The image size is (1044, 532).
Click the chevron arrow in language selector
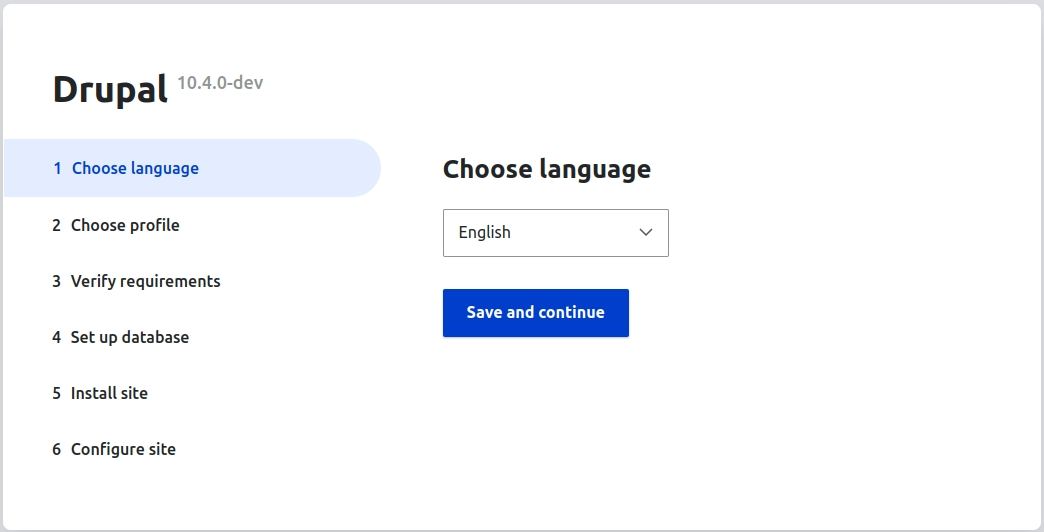coord(645,232)
